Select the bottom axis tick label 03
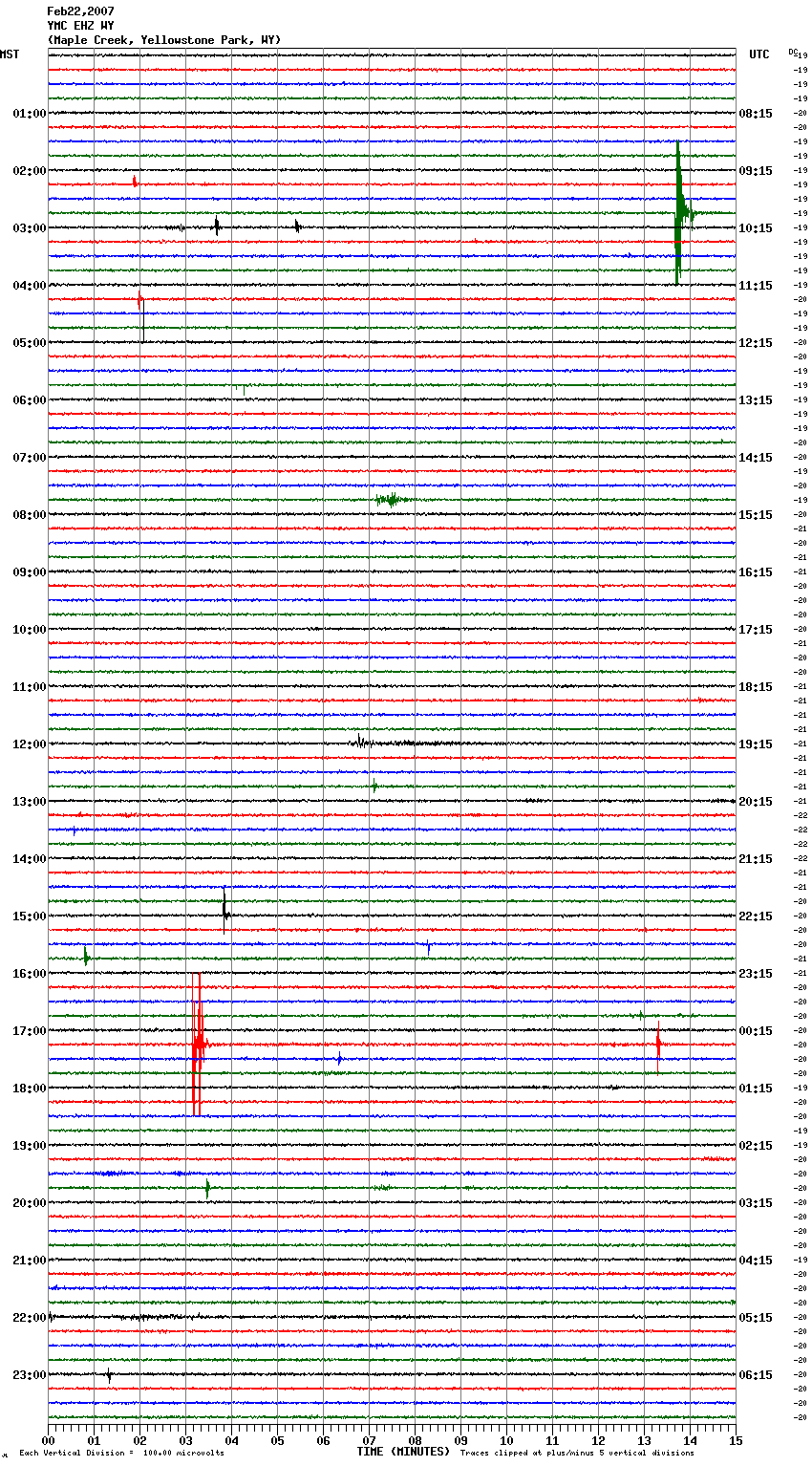Viewport: 812px width, 1466px height. (185, 1440)
